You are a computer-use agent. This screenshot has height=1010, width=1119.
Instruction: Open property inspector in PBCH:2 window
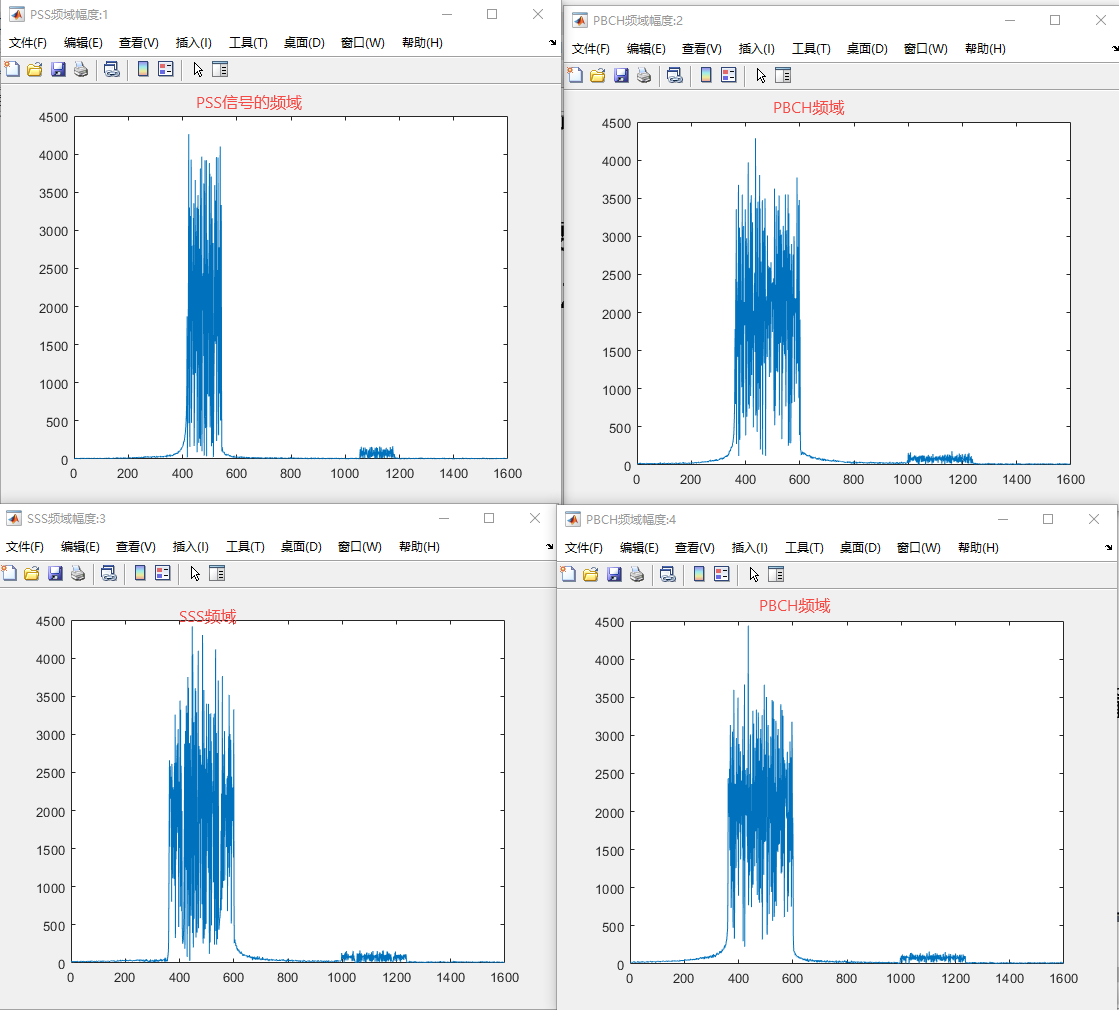pyautogui.click(x=783, y=75)
